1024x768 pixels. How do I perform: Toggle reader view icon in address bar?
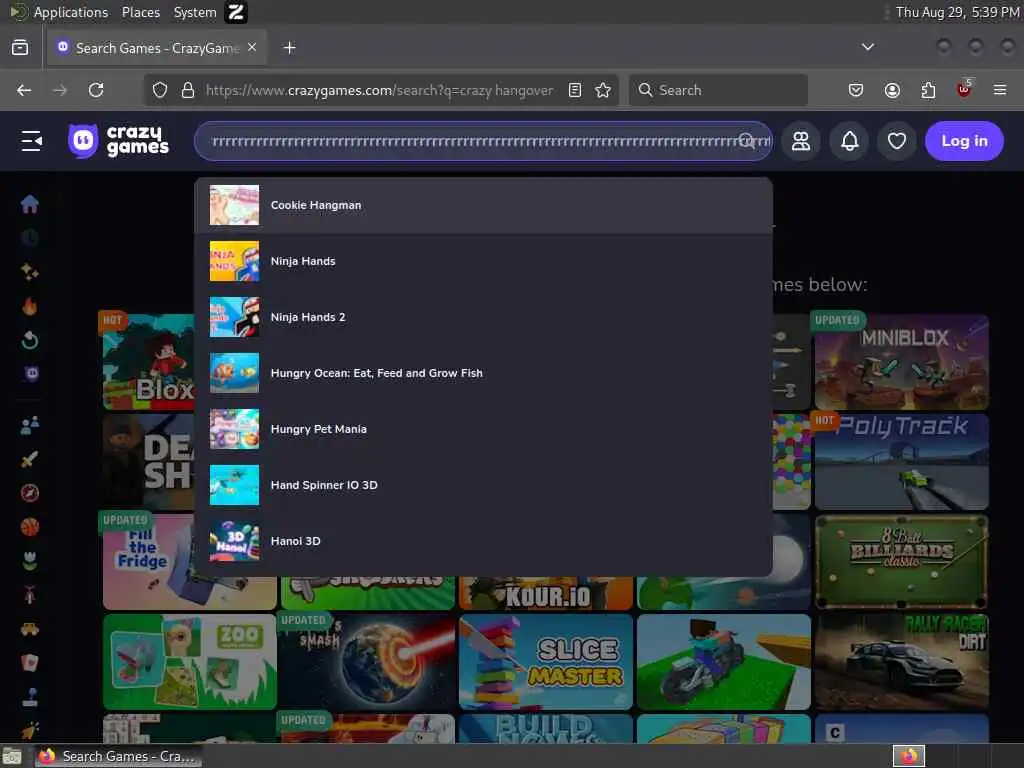point(575,90)
